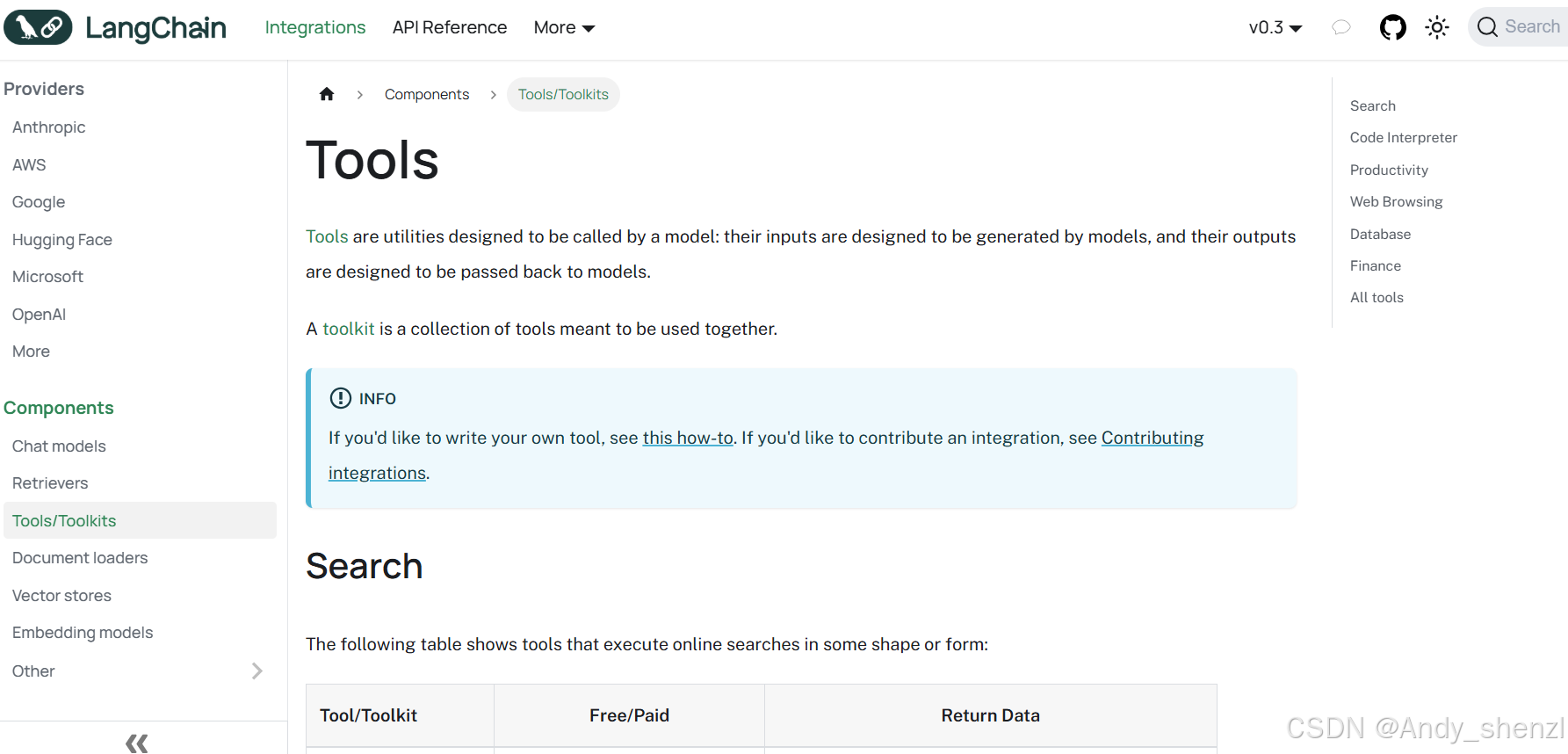Jump to Web Browsing in table of contents

1397,201
